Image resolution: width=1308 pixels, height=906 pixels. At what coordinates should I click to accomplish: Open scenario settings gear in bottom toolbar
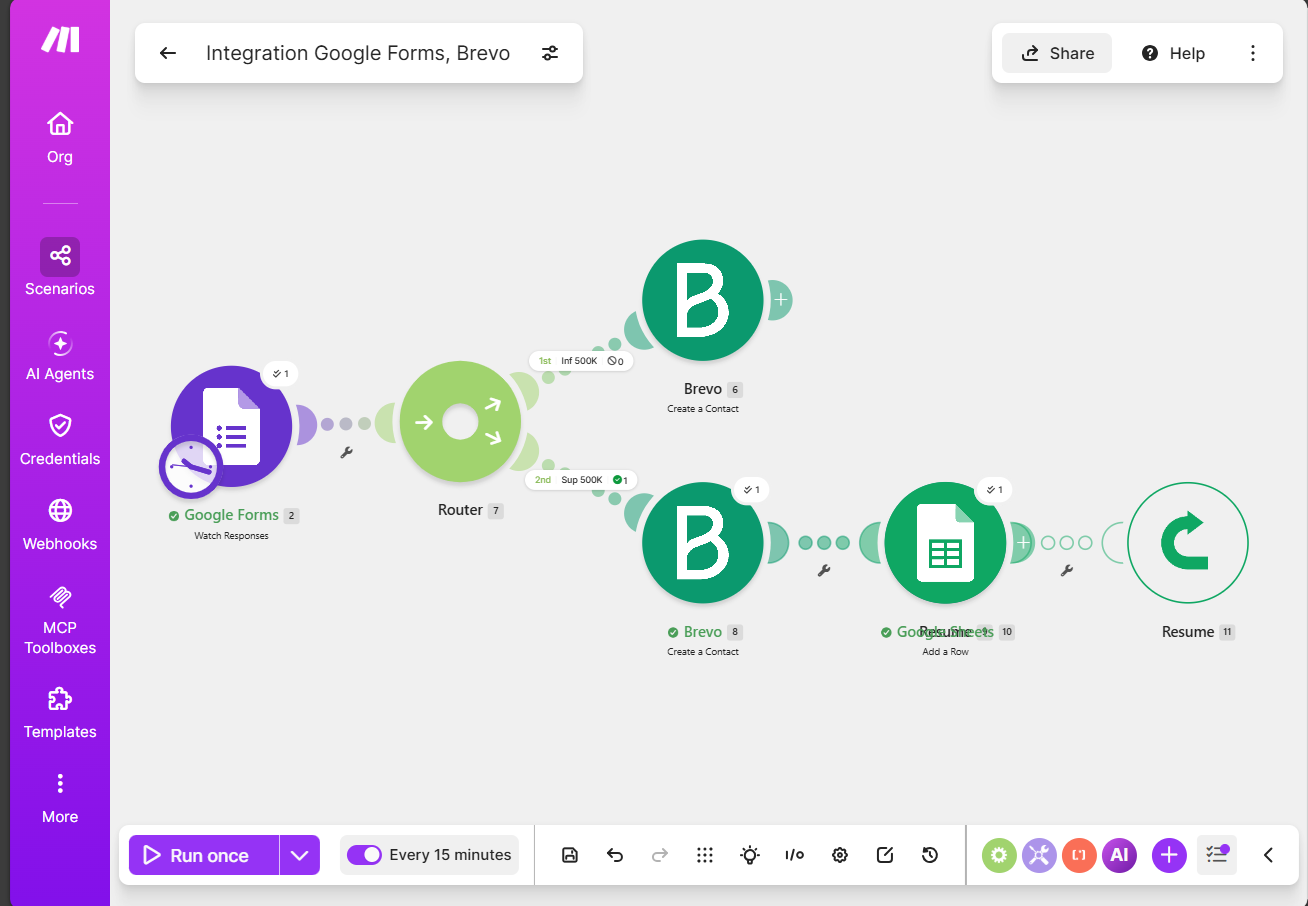point(840,855)
